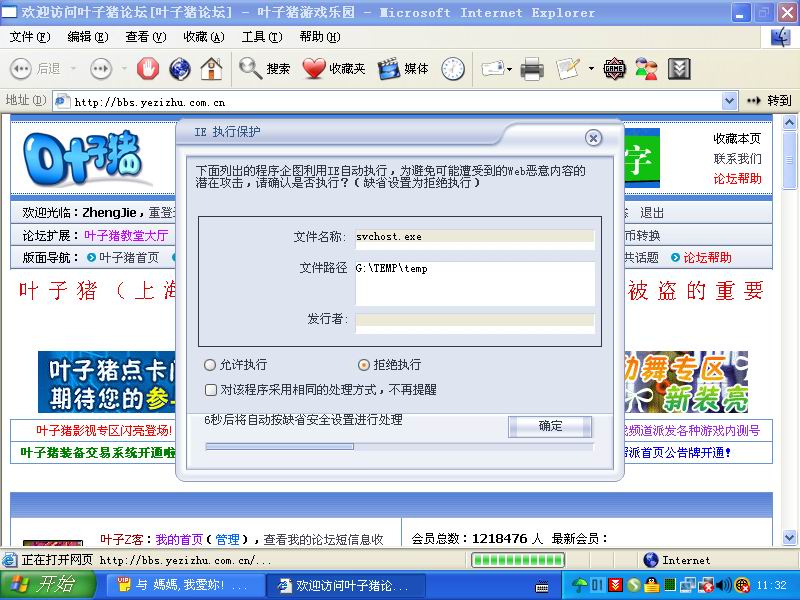800x600 pixels.
Task: Click the globe with red X tray icon
Action: (742, 585)
